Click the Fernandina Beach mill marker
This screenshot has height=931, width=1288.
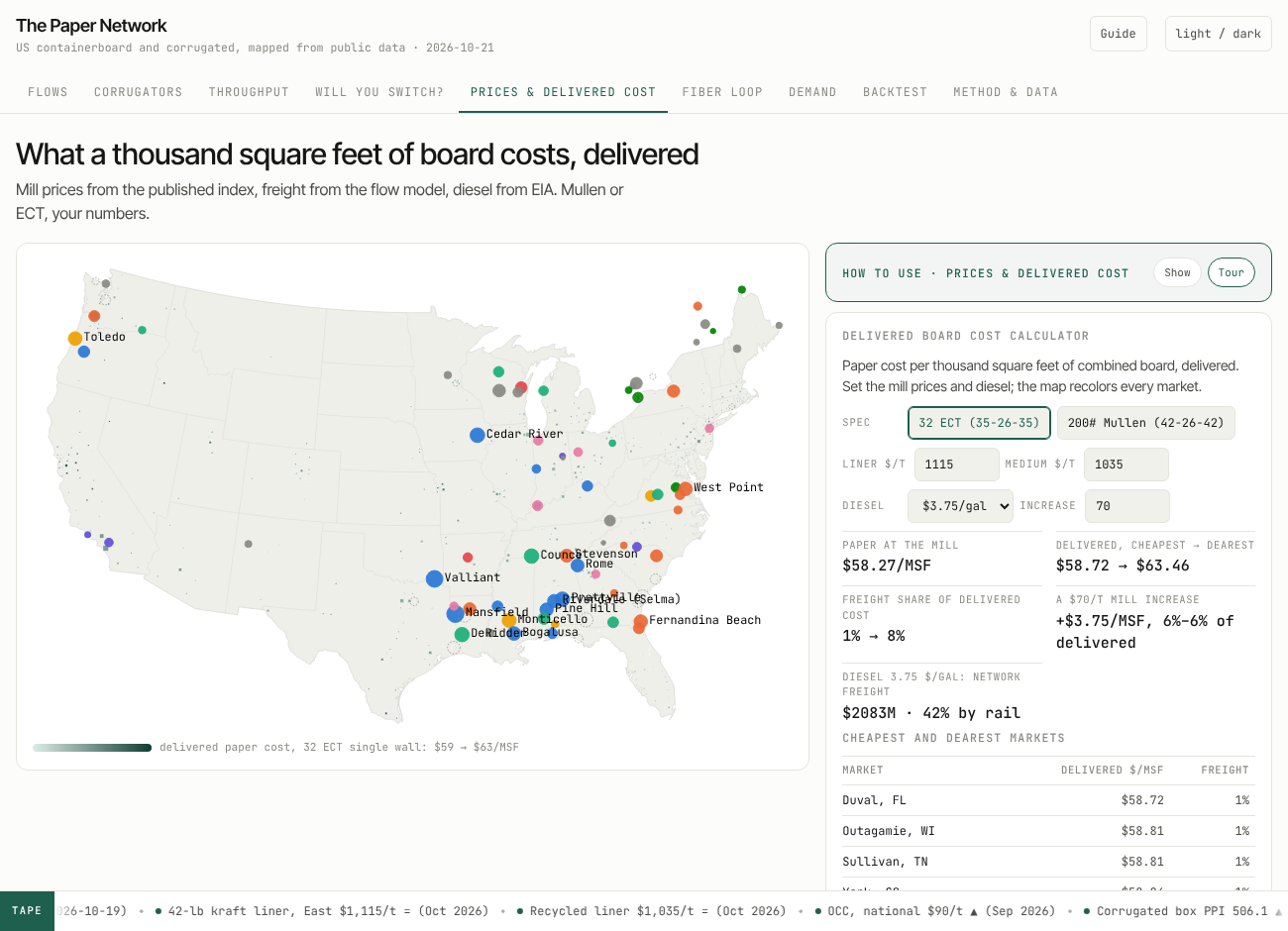640,621
